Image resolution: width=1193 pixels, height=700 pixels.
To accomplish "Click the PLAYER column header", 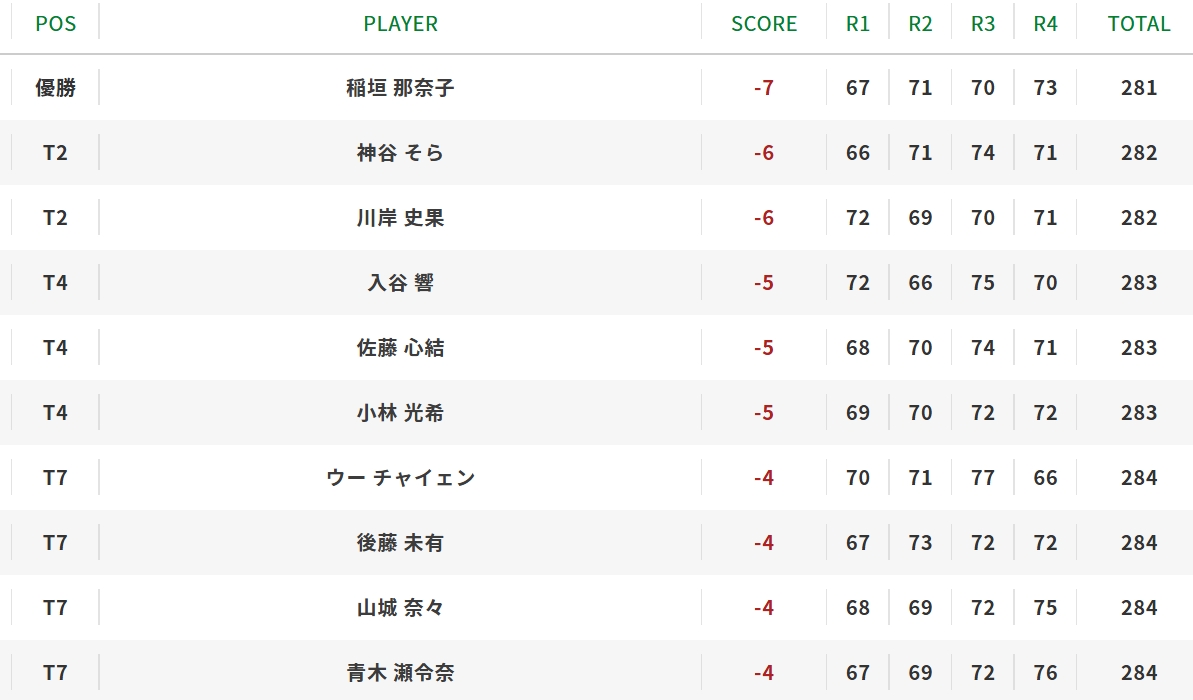I will pyautogui.click(x=400, y=24).
